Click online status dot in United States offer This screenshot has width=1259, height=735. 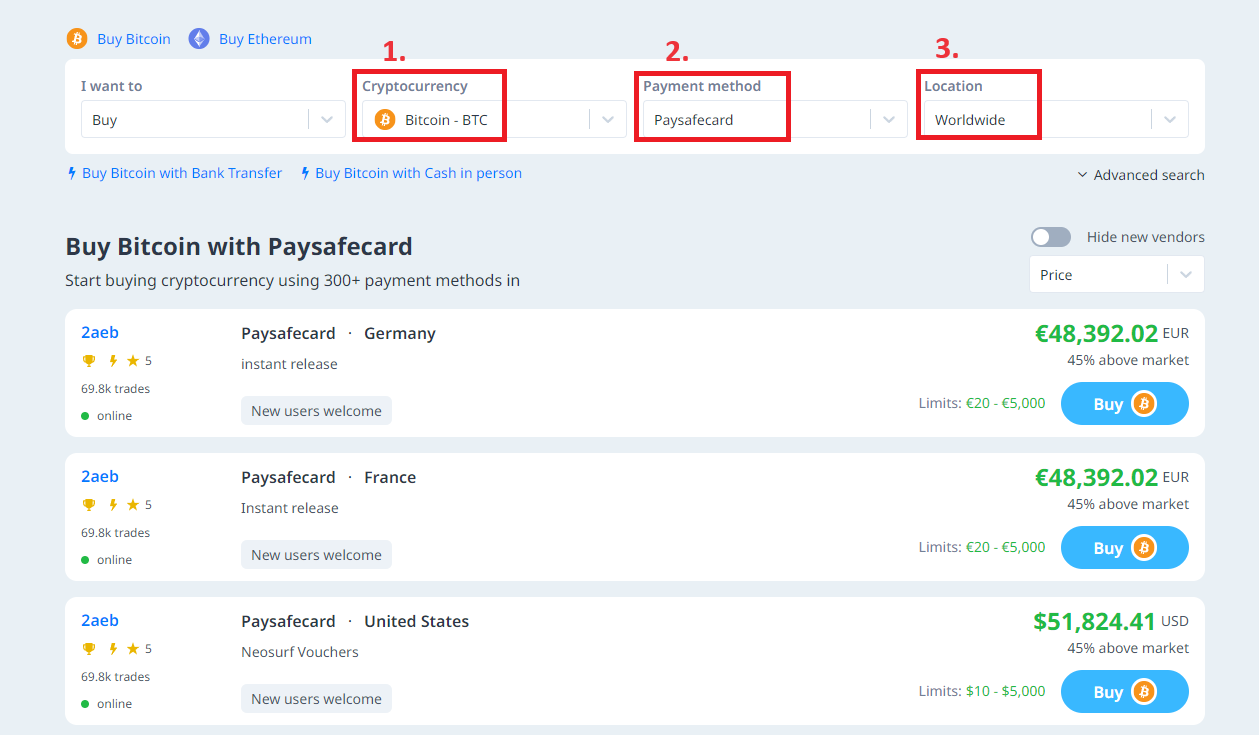(85, 704)
